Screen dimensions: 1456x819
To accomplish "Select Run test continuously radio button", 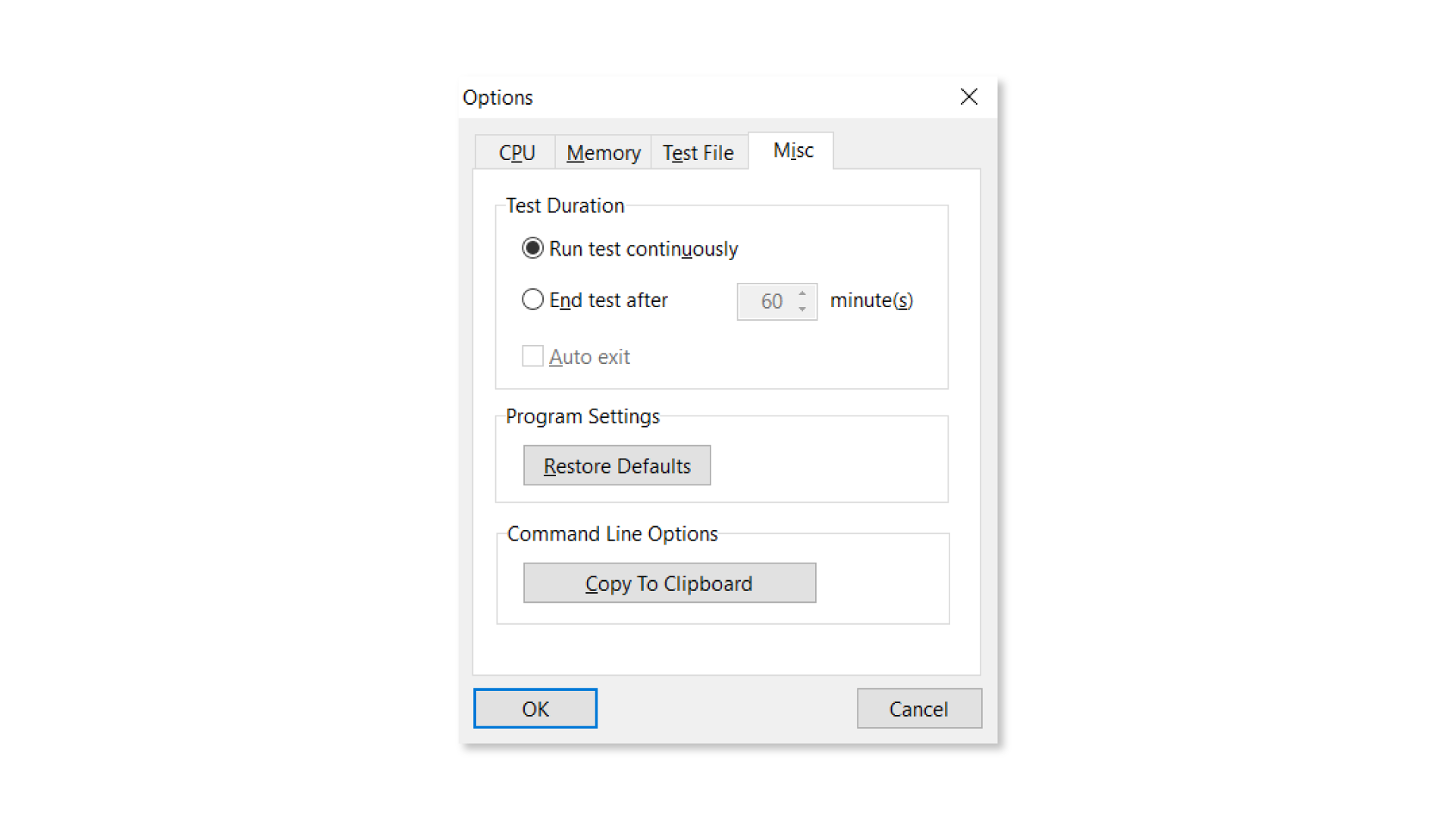I will [533, 249].
